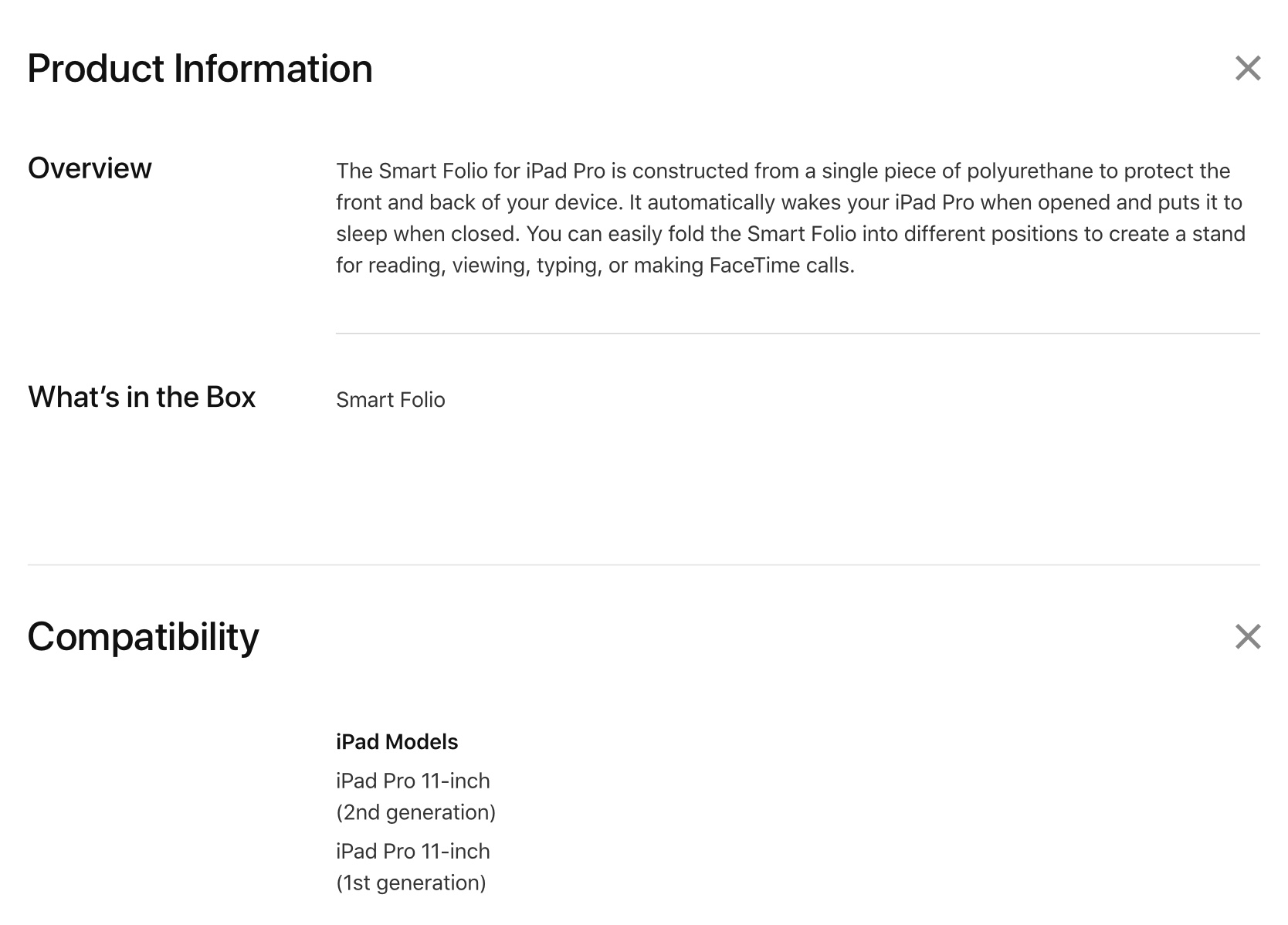Click the "iPad Pro 11-inch" line above "(2nd generation)"
Screen dimensions: 1288x925
(x=412, y=781)
